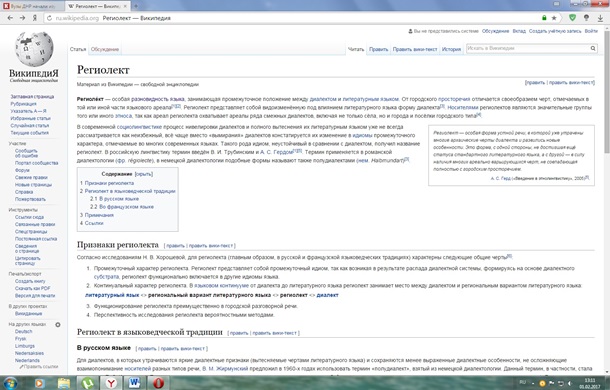Open Текущие события in the sidebar
Screen dimensions: 610x390
pos(30,133)
